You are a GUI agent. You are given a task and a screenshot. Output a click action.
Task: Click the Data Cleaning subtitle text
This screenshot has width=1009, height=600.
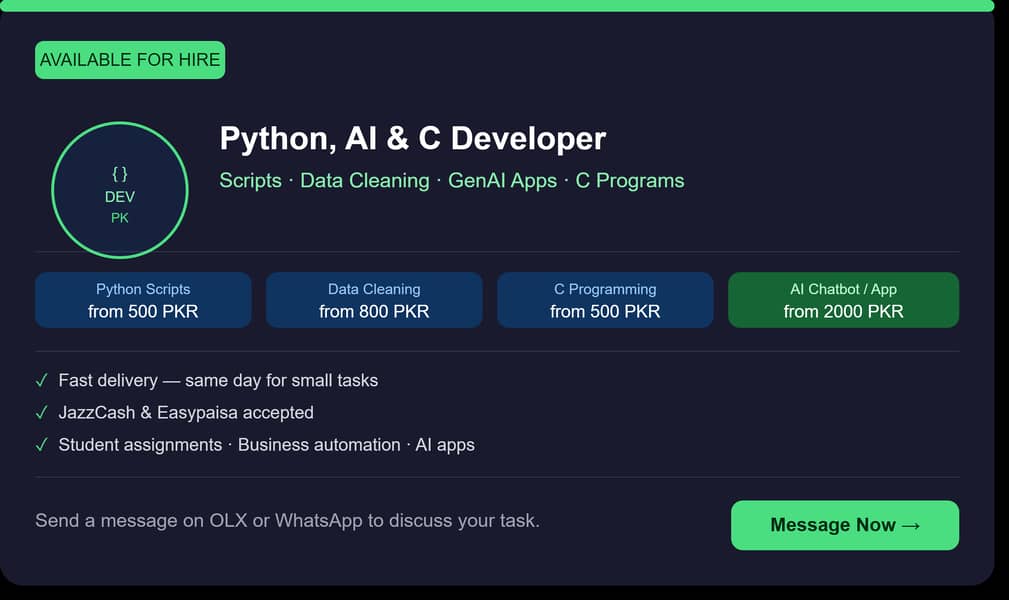tap(365, 180)
